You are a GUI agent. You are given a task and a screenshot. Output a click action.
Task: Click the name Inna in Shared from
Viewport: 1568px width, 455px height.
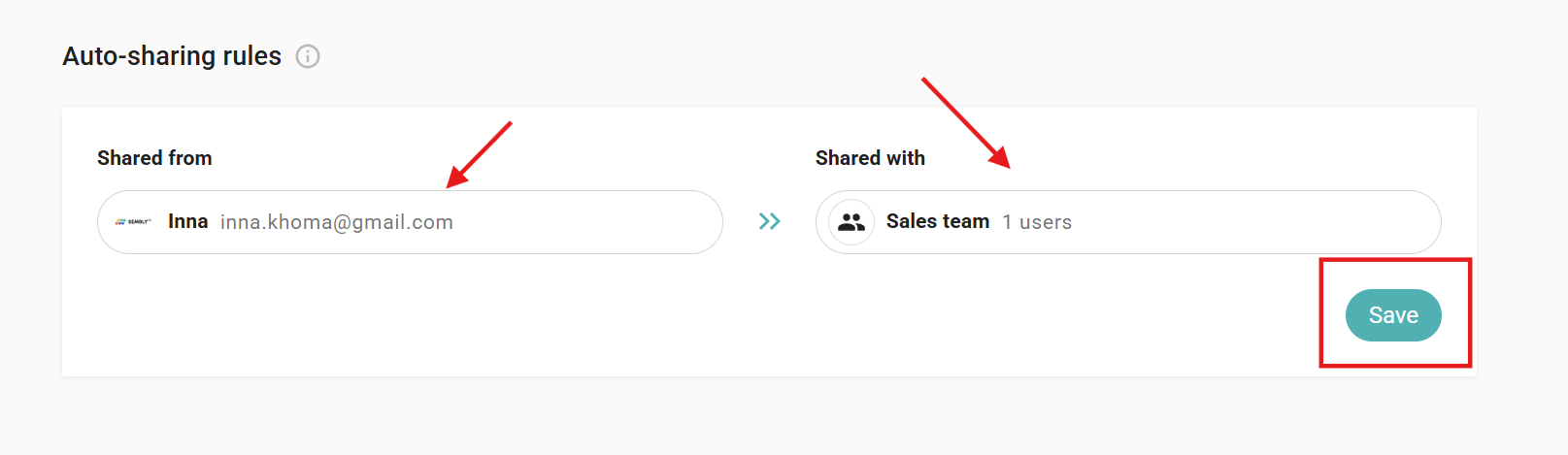tap(187, 222)
